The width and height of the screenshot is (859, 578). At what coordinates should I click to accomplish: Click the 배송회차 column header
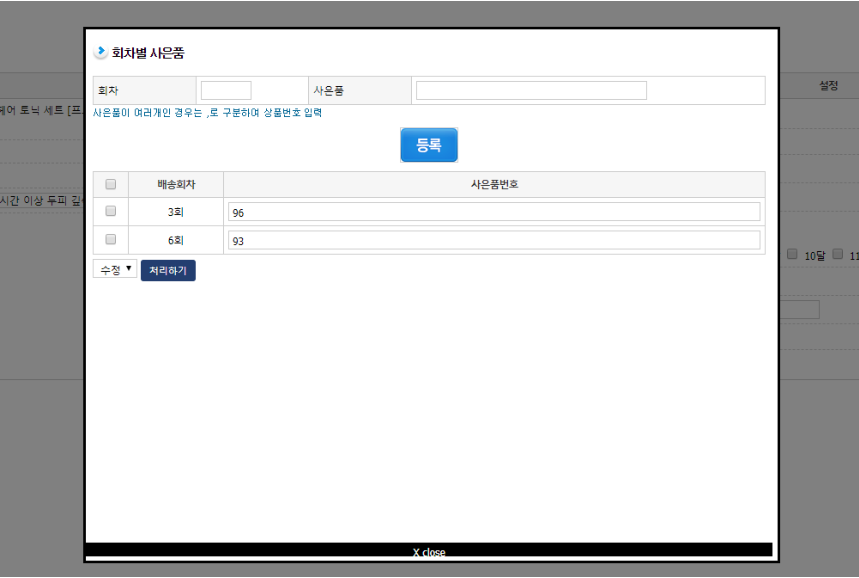click(x=176, y=185)
